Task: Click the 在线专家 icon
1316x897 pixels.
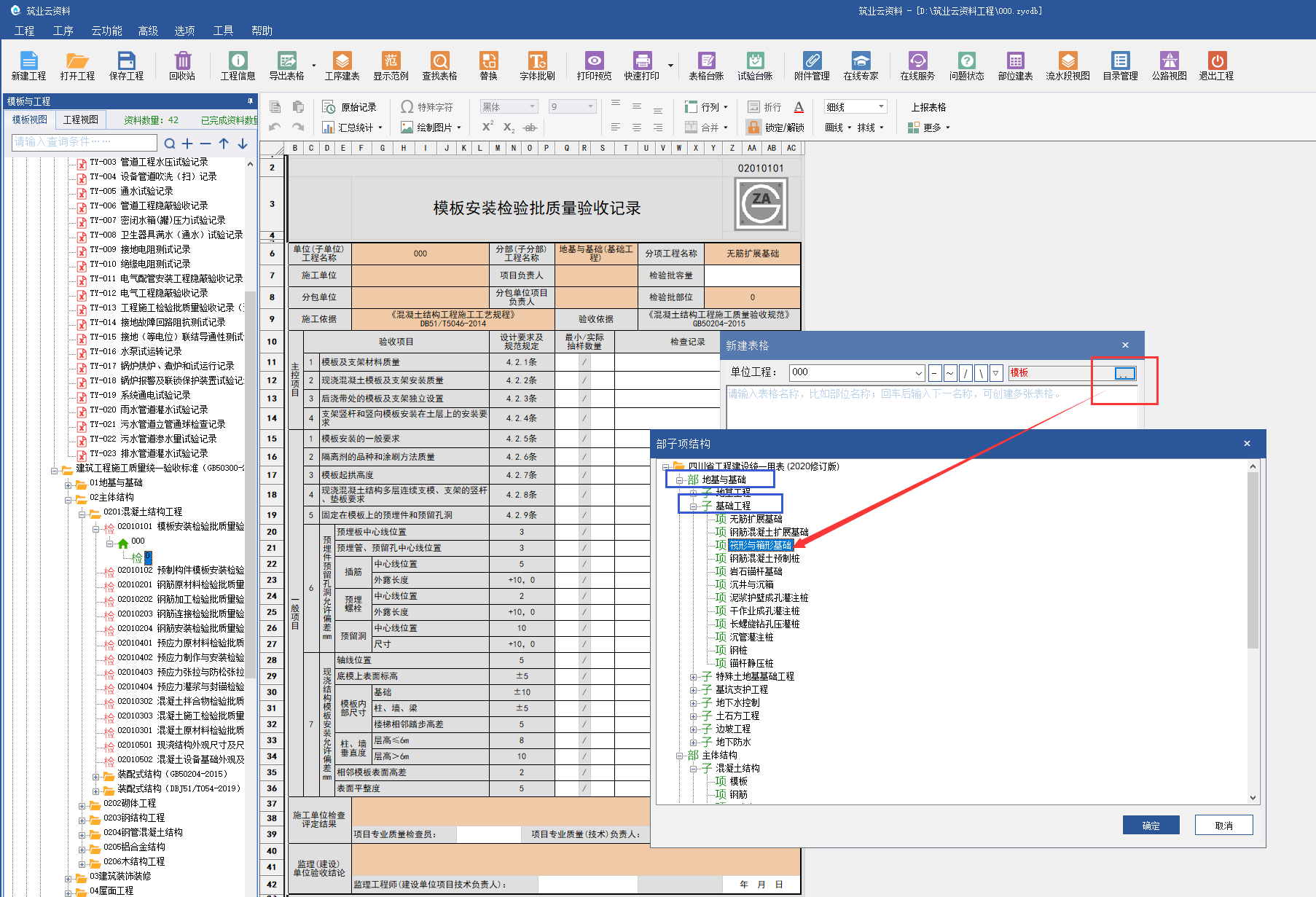Action: click(x=861, y=66)
